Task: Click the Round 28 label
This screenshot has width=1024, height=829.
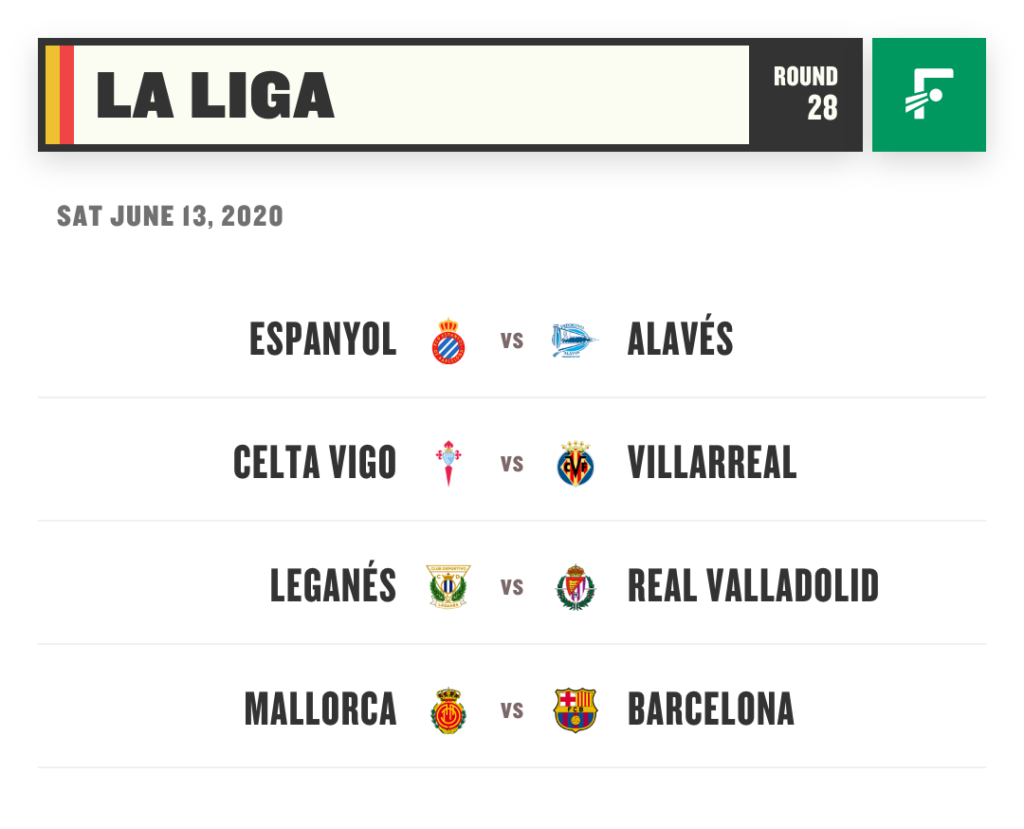Action: tap(806, 93)
